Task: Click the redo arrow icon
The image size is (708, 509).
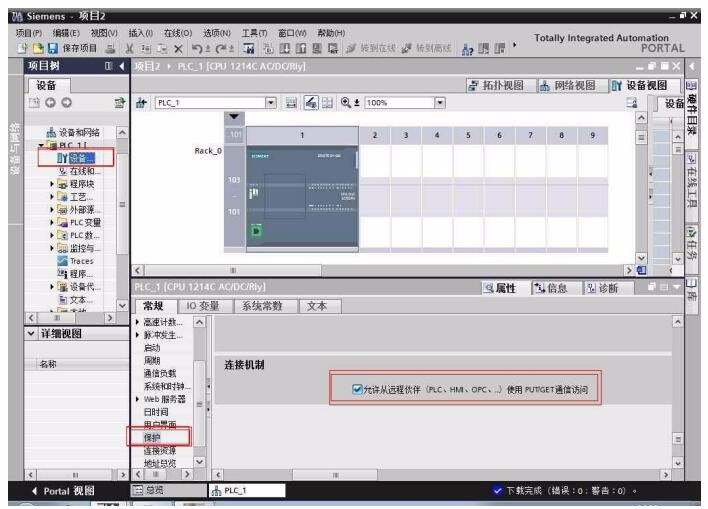Action: point(221,49)
